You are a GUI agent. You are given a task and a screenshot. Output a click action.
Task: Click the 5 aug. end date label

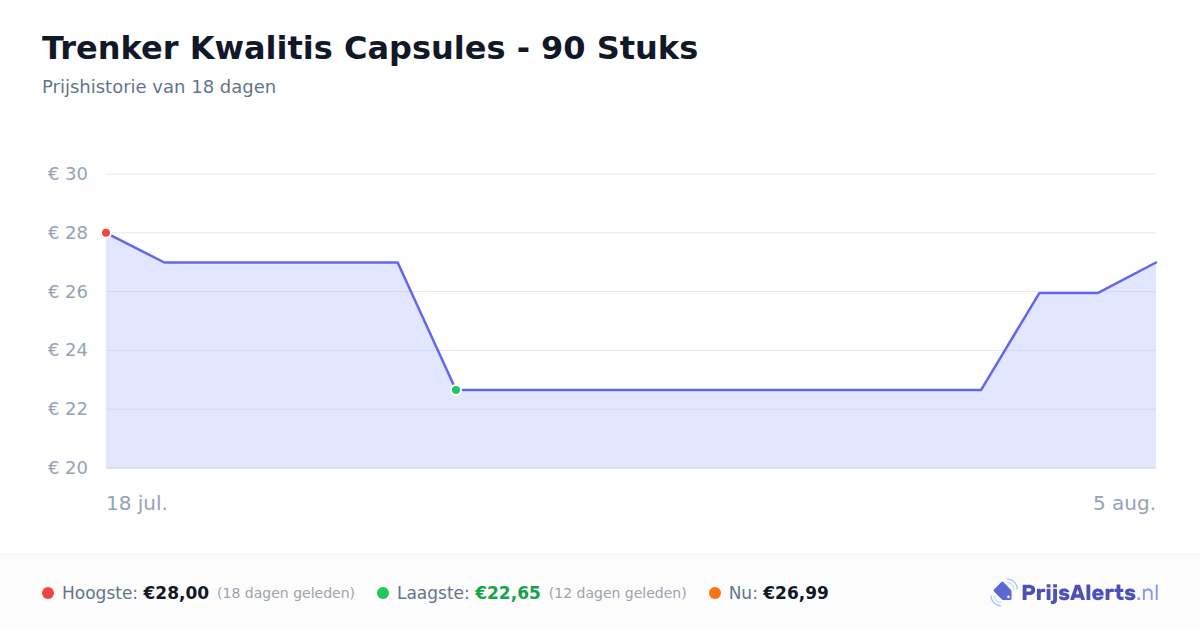[1124, 503]
